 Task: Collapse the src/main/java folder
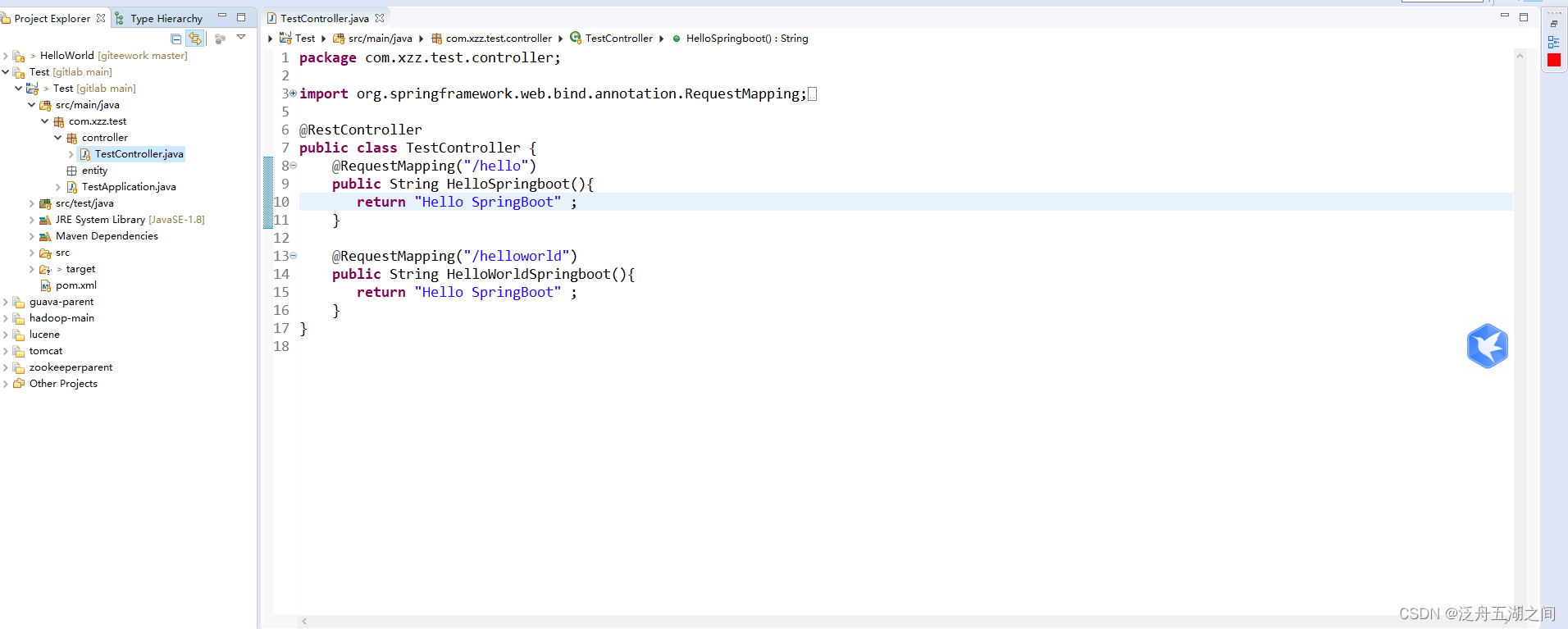[x=32, y=105]
